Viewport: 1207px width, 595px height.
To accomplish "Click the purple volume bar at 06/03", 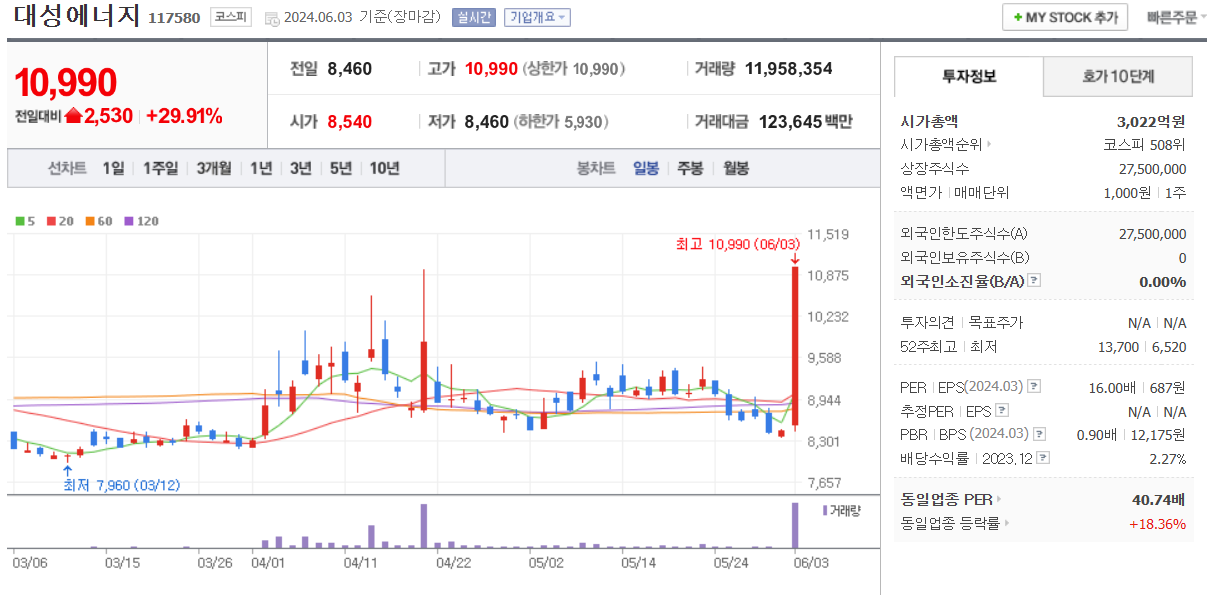I will [x=795, y=525].
